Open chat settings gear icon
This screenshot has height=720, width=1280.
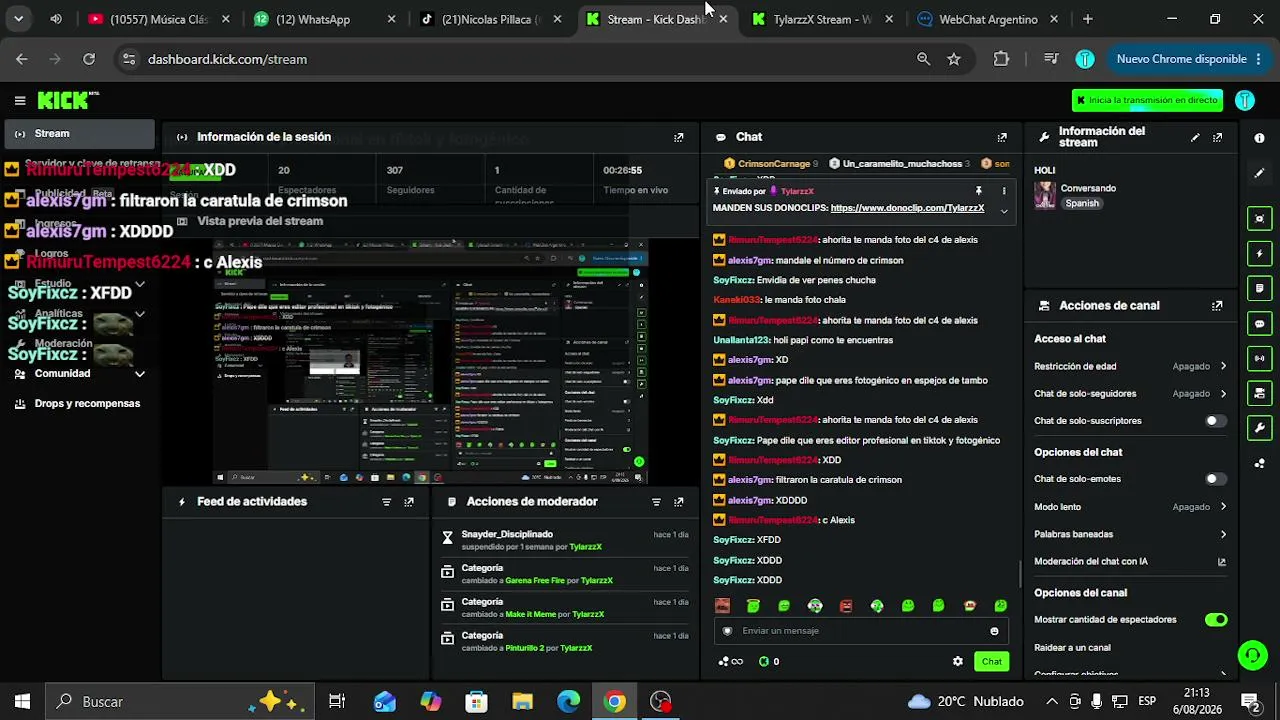pos(958,661)
